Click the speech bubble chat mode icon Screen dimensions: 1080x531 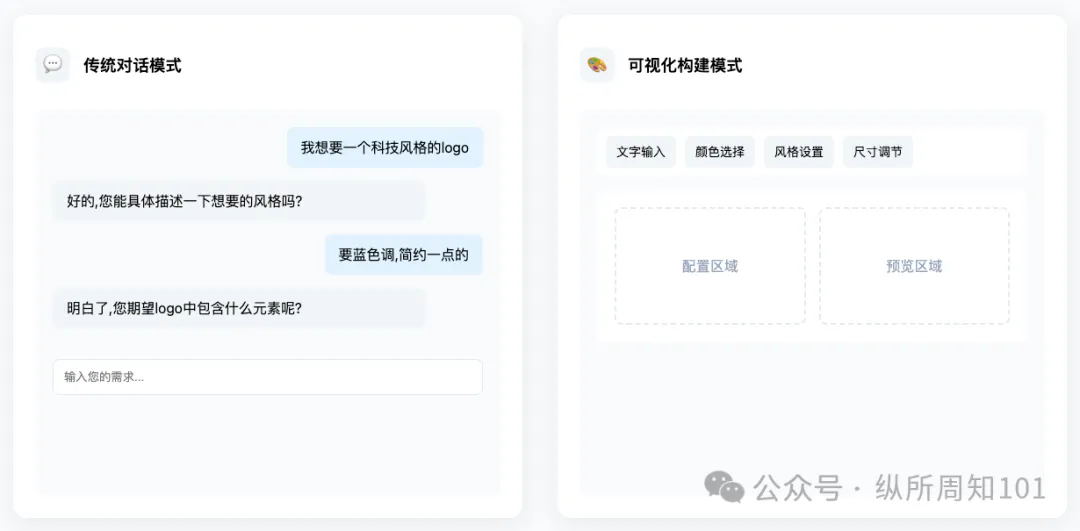[52, 65]
